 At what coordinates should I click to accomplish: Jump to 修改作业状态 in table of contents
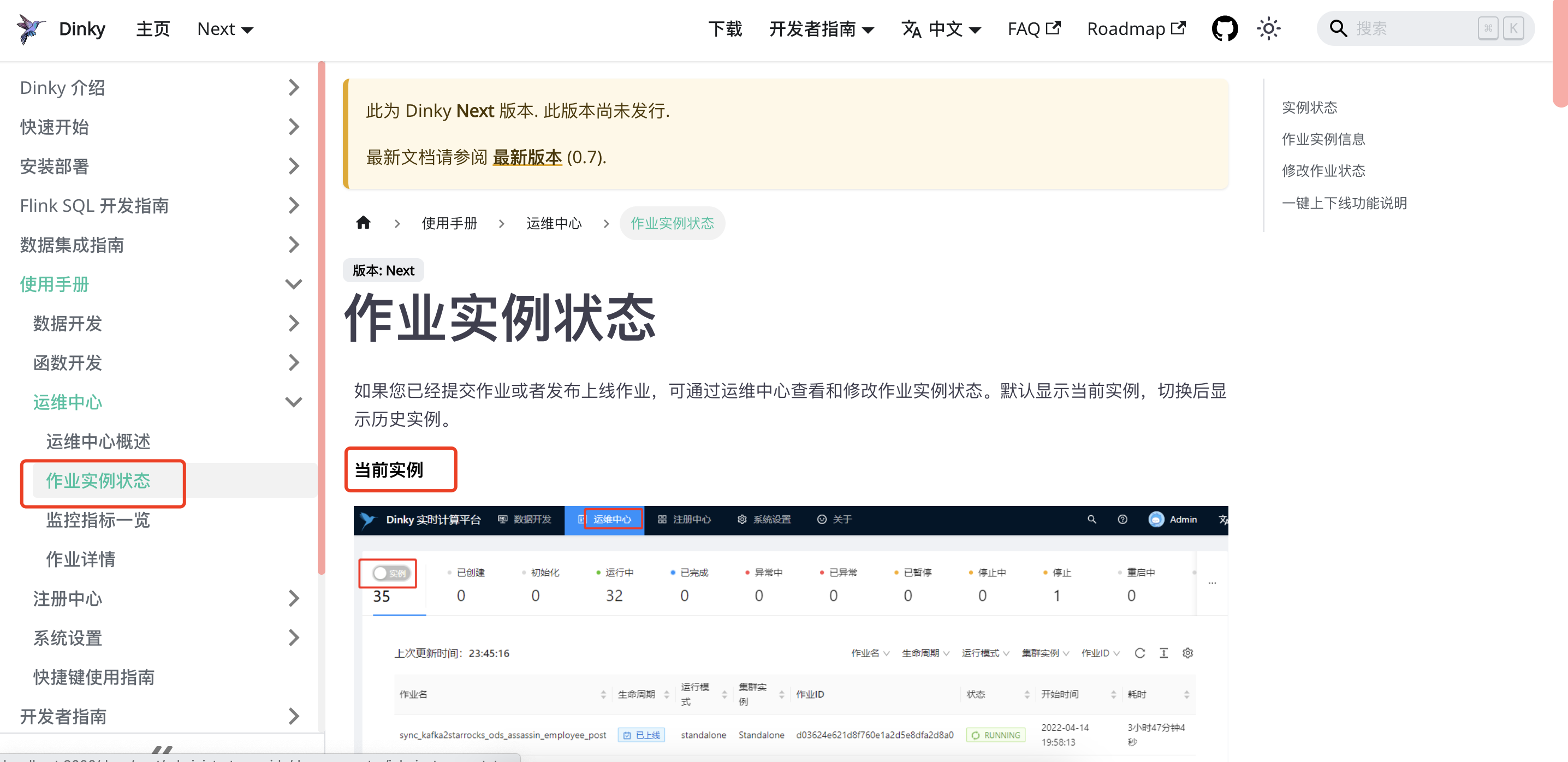(x=1323, y=171)
